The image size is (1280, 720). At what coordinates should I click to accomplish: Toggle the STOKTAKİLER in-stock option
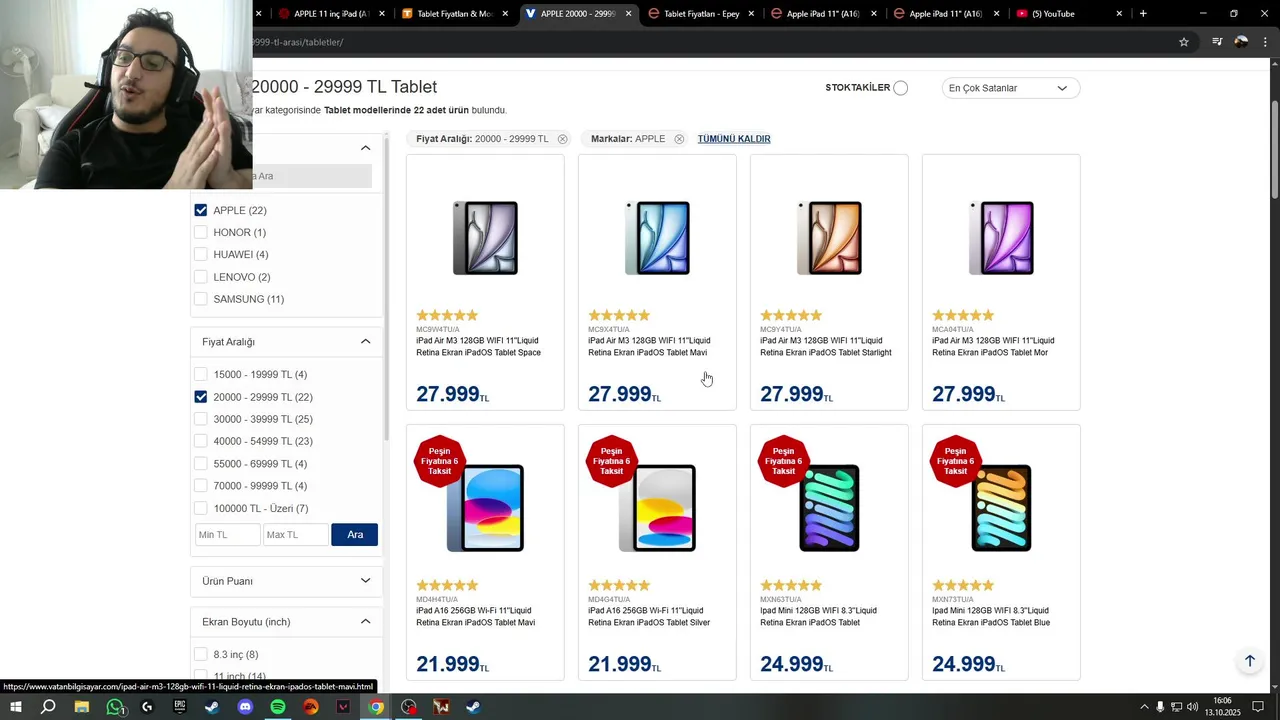coord(900,88)
